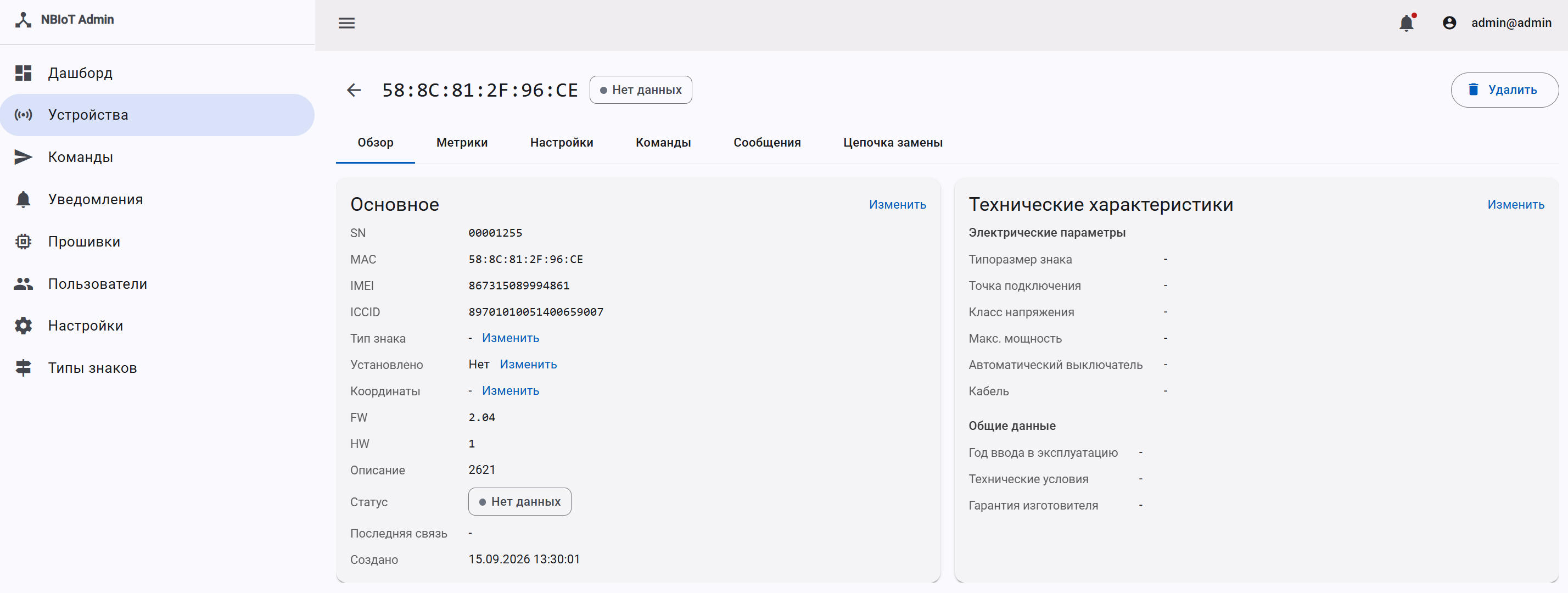This screenshot has width=1568, height=593.
Task: Click the user account avatar icon
Action: (1449, 23)
